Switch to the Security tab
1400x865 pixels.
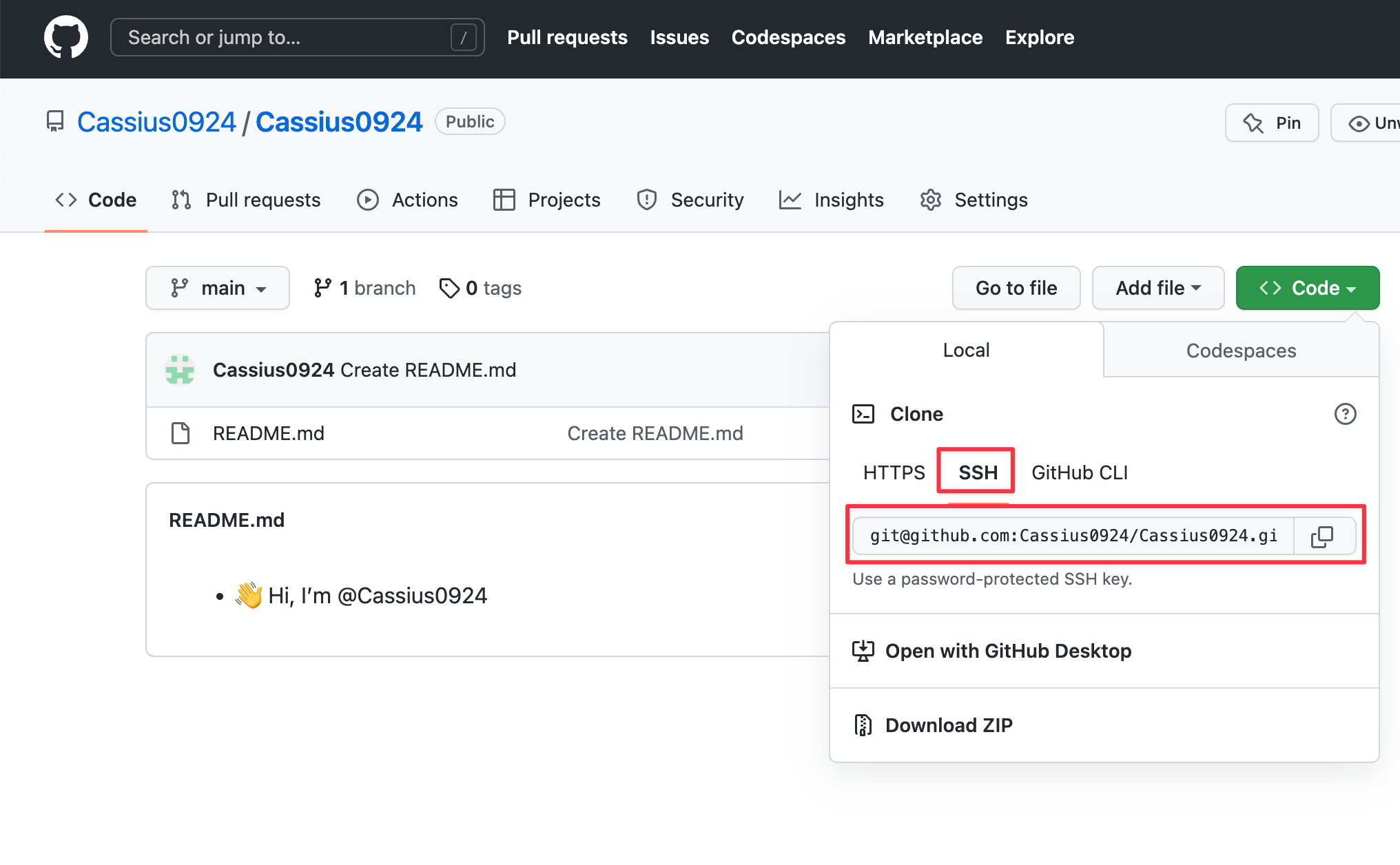coord(690,200)
